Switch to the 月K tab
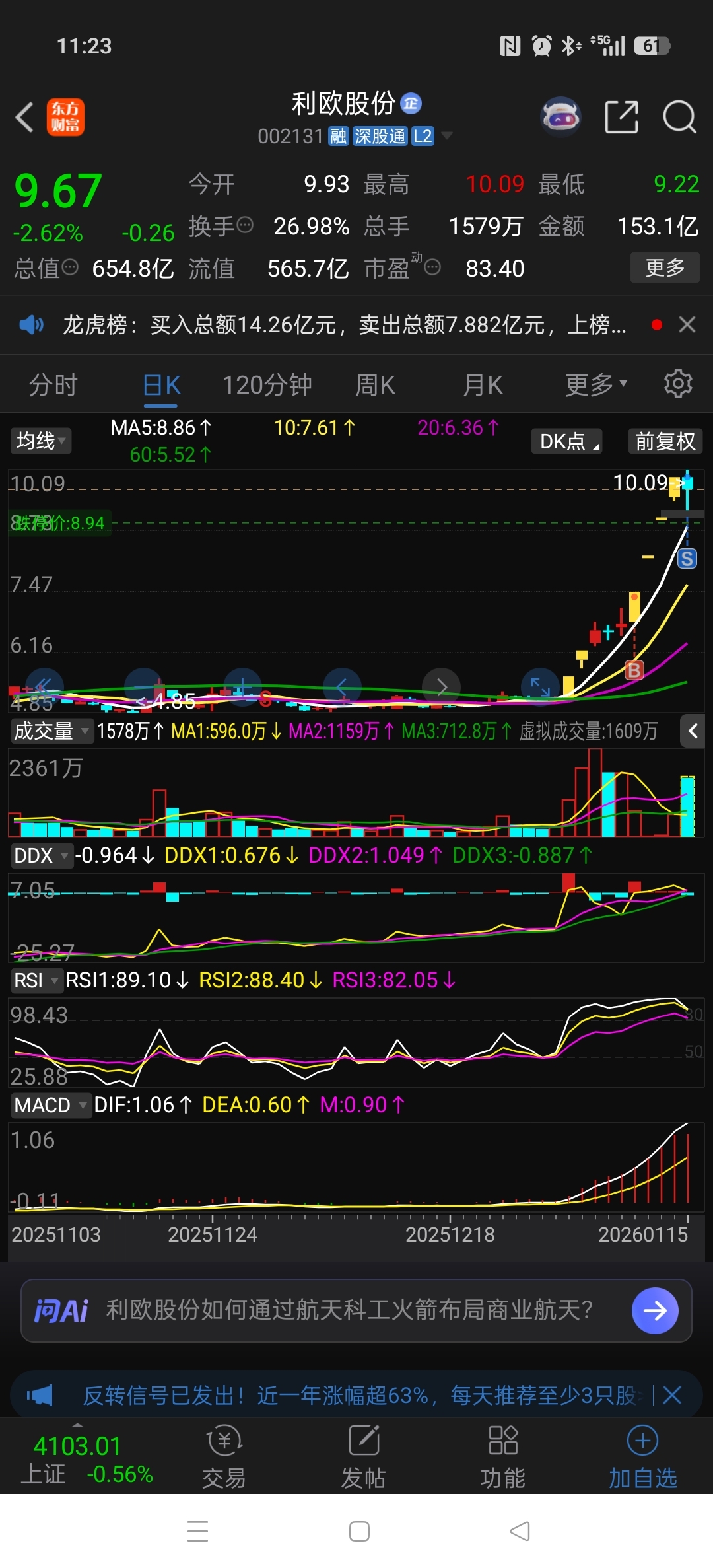Viewport: 713px width, 1568px height. (483, 384)
